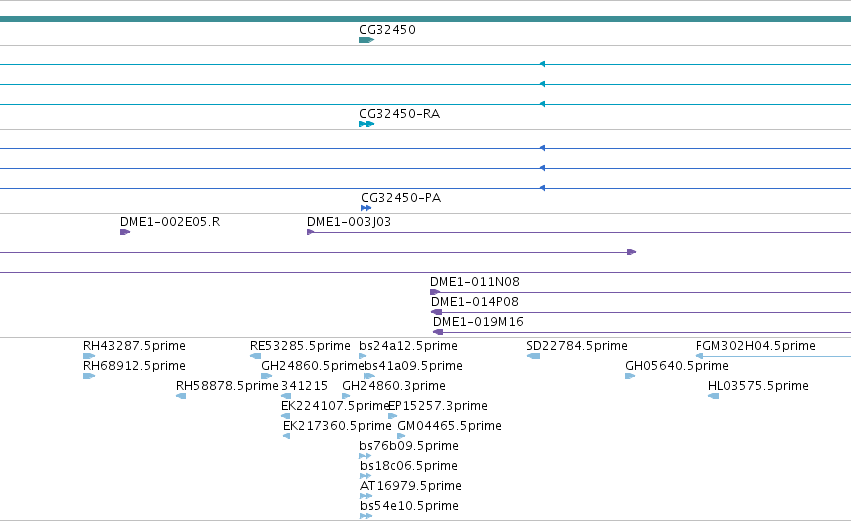This screenshot has height=521, width=851.
Task: Click the FGM302H04.5prime label
Action: [x=755, y=346]
